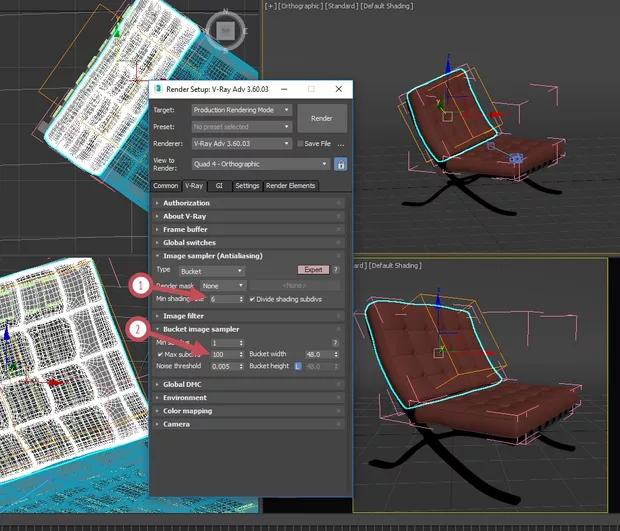The image size is (620, 531).
Task: Click the Expert mode button
Action: tap(313, 270)
